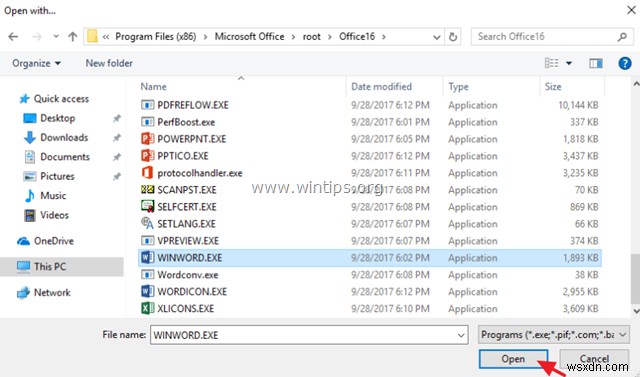
Task: Click the file name text Wordconv.exe
Action: (188, 275)
